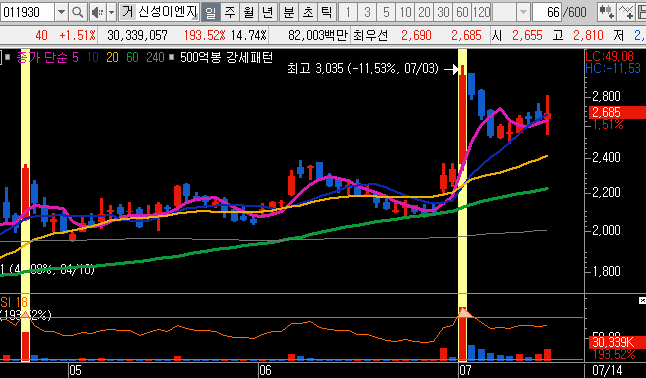Click the 거 badge before the stock name
This screenshot has width=646, height=378.
127,12
